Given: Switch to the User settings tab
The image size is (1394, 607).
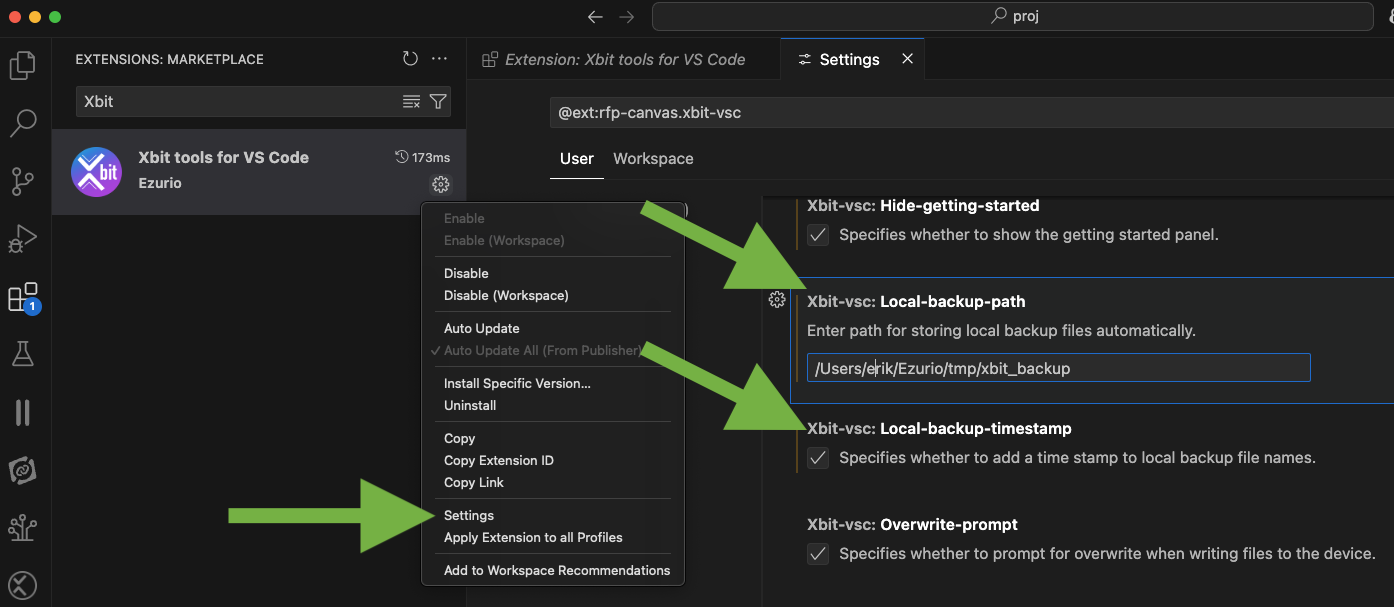Looking at the screenshot, I should 577,158.
